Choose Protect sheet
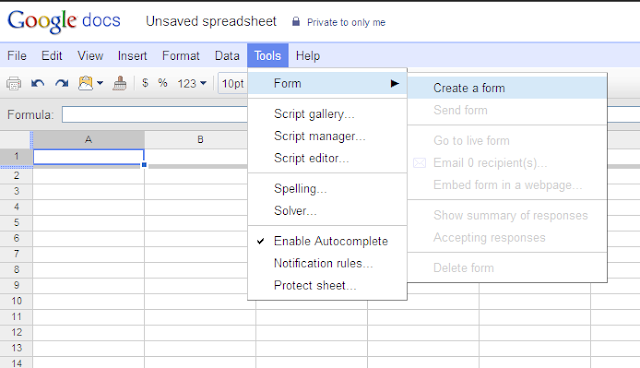 pyautogui.click(x=327, y=285)
